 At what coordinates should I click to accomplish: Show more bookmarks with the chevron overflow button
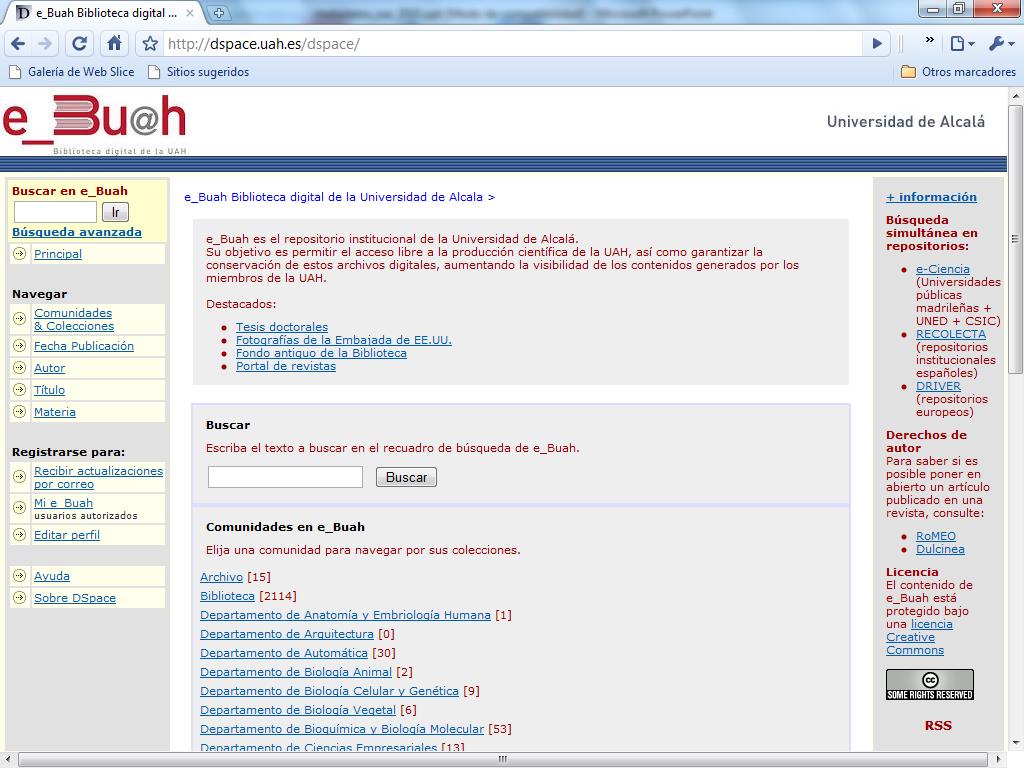(x=929, y=40)
